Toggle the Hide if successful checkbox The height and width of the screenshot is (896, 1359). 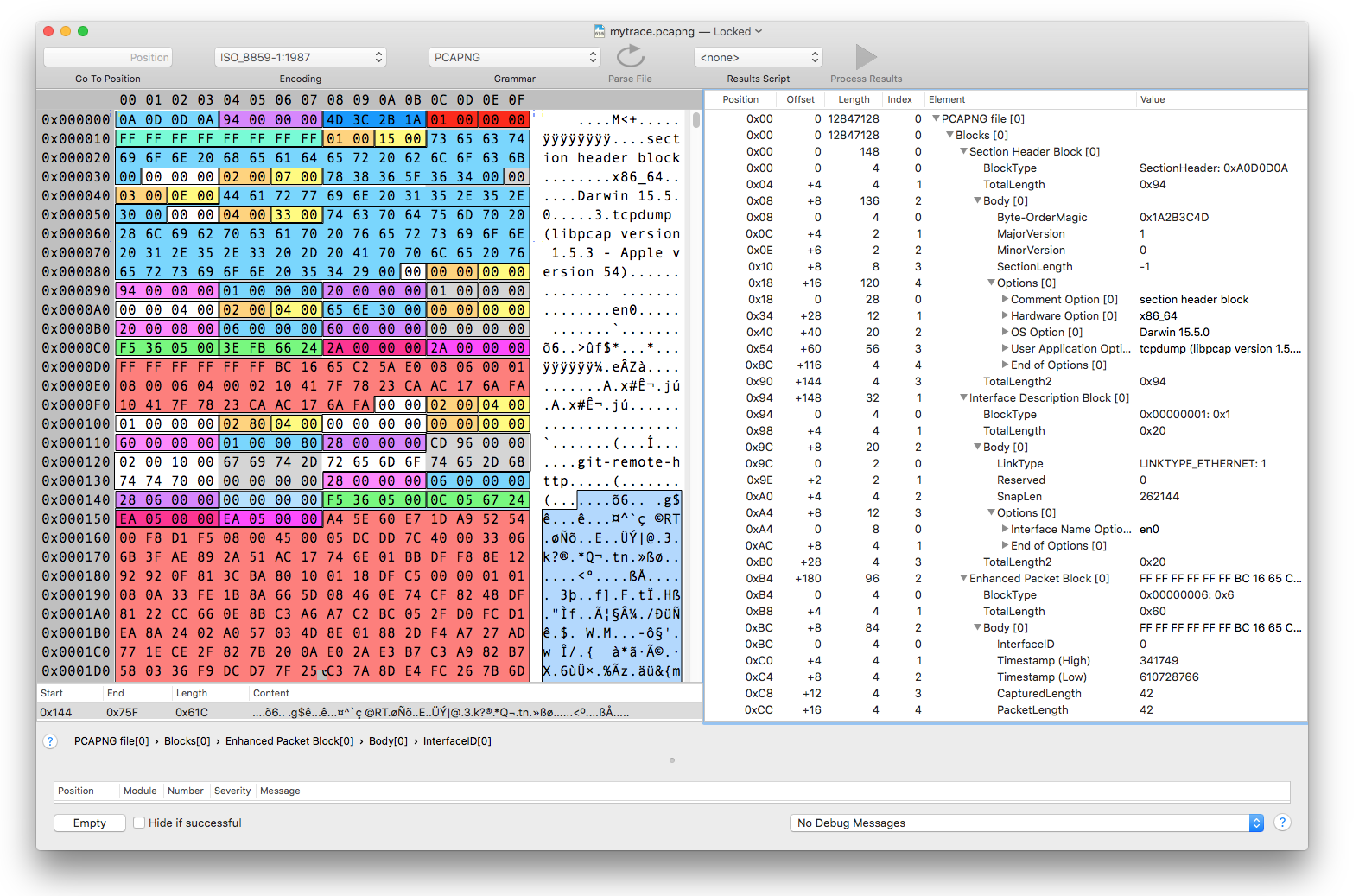click(x=138, y=823)
